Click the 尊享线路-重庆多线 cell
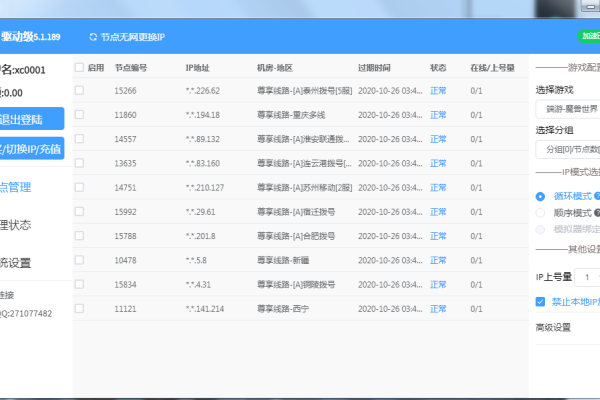 point(291,115)
